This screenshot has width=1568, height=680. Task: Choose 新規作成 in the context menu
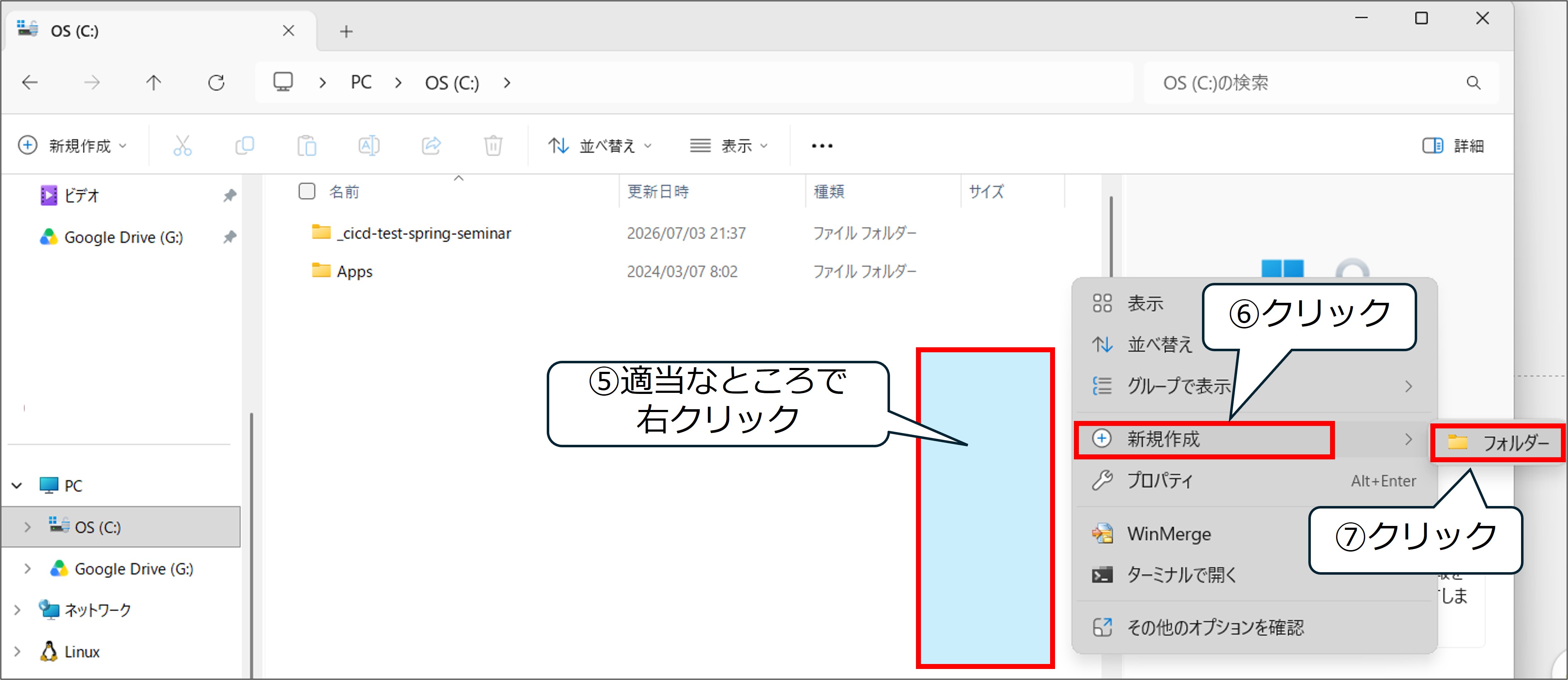pos(1254,439)
